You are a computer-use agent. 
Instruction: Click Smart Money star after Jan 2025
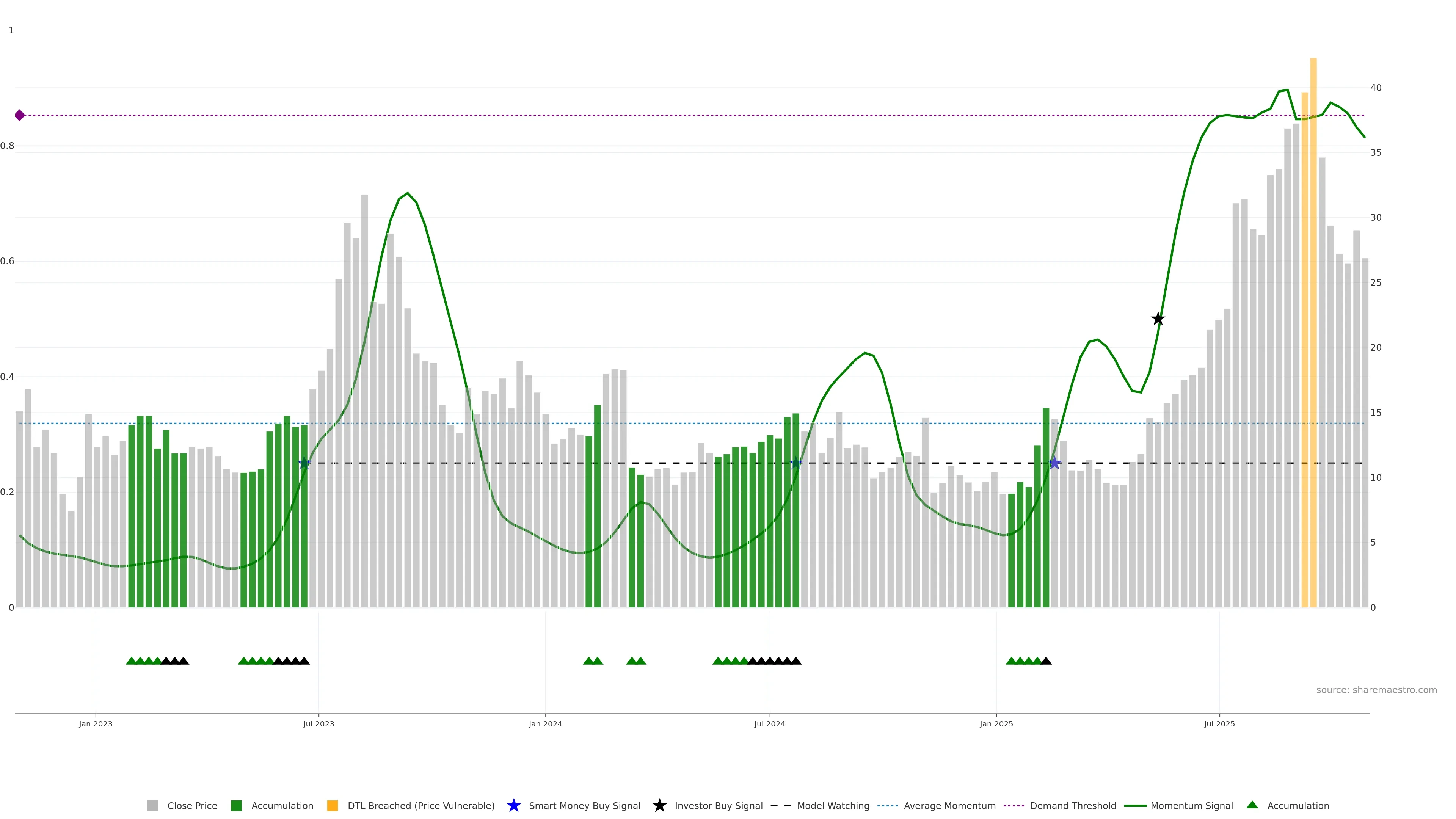click(1054, 463)
